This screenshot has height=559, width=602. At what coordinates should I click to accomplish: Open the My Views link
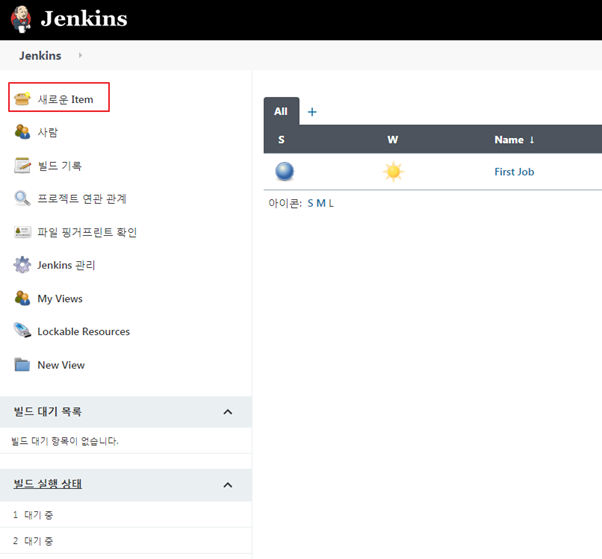tap(60, 299)
